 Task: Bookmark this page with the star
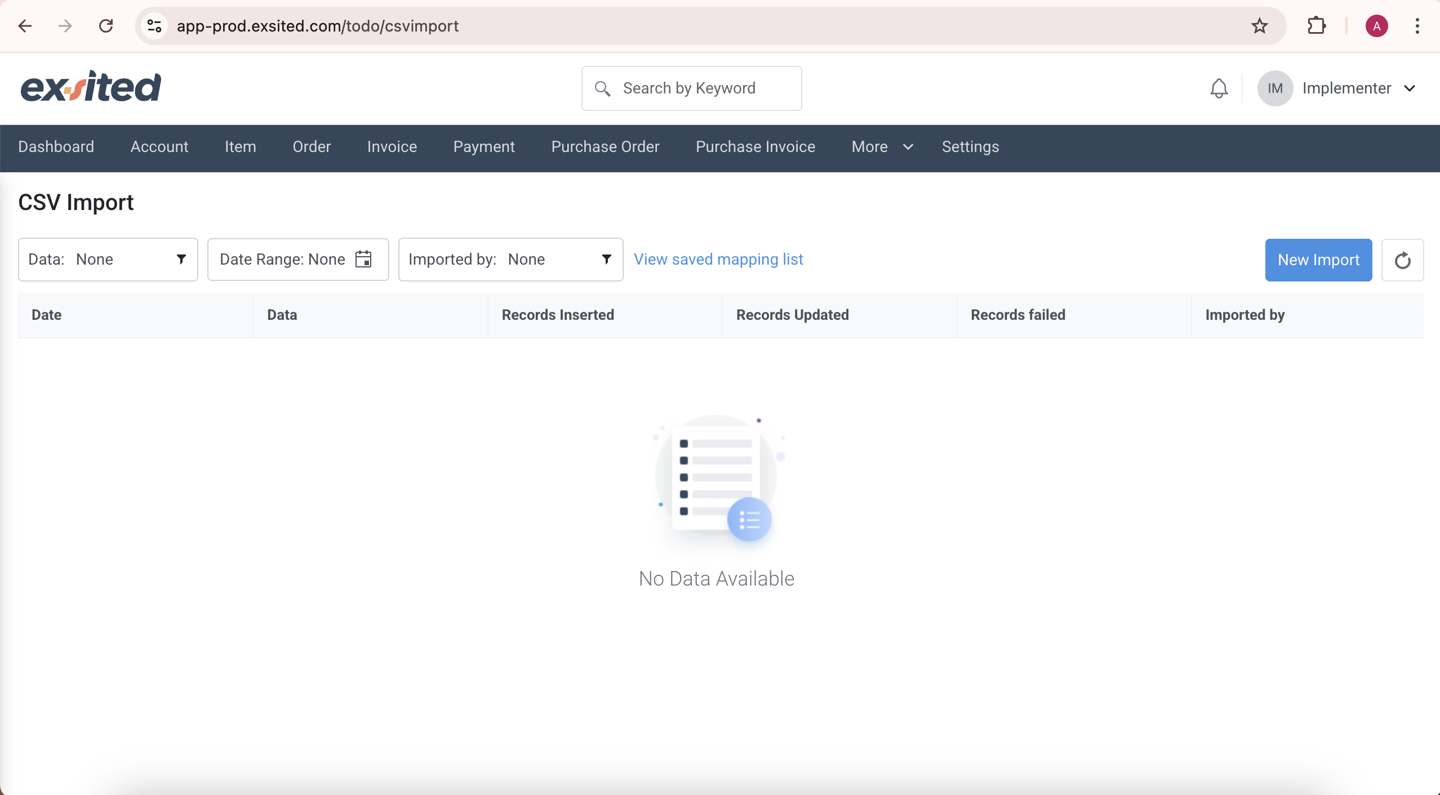tap(1259, 26)
